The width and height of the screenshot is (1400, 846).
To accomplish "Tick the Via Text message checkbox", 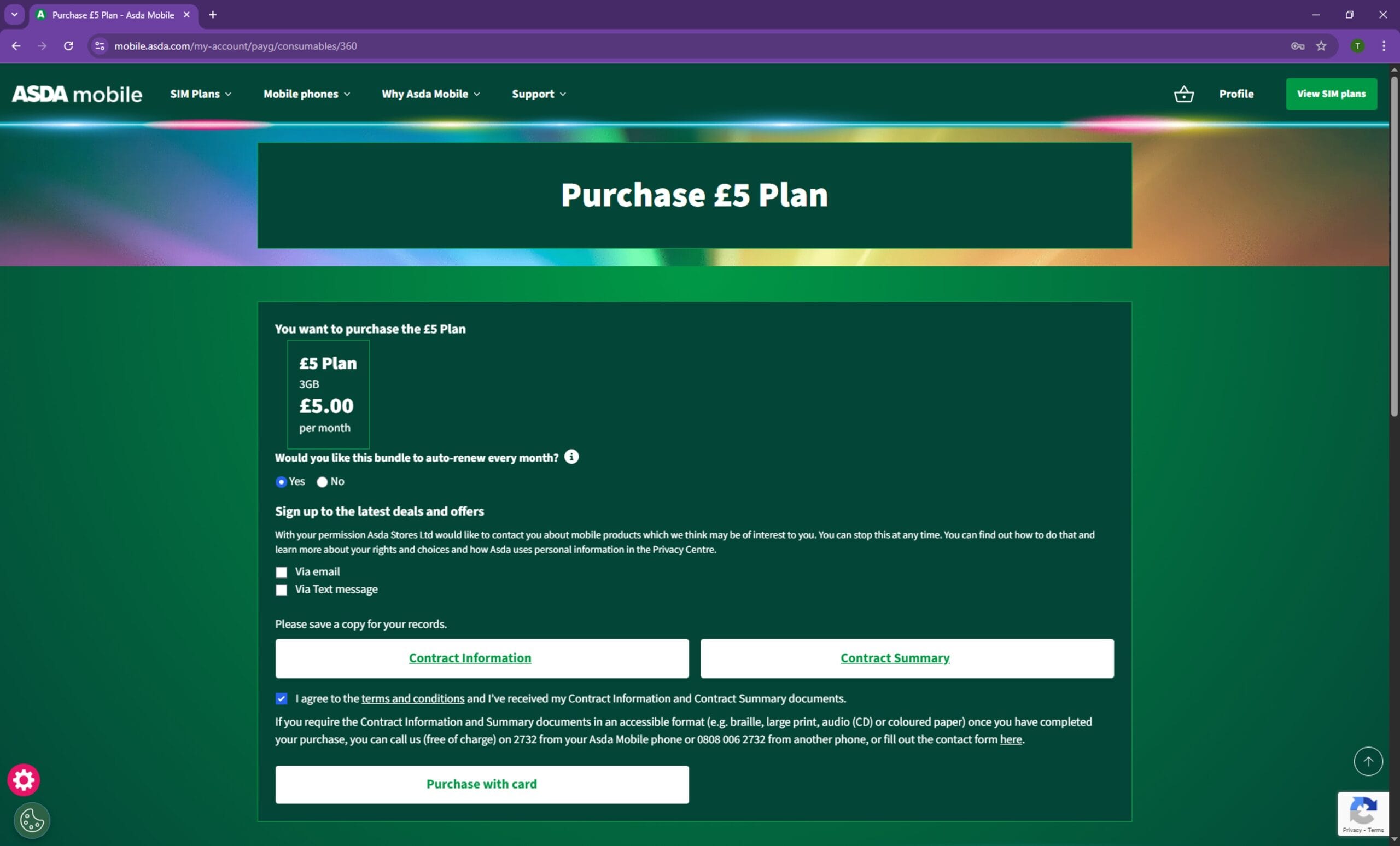I will pyautogui.click(x=281, y=590).
